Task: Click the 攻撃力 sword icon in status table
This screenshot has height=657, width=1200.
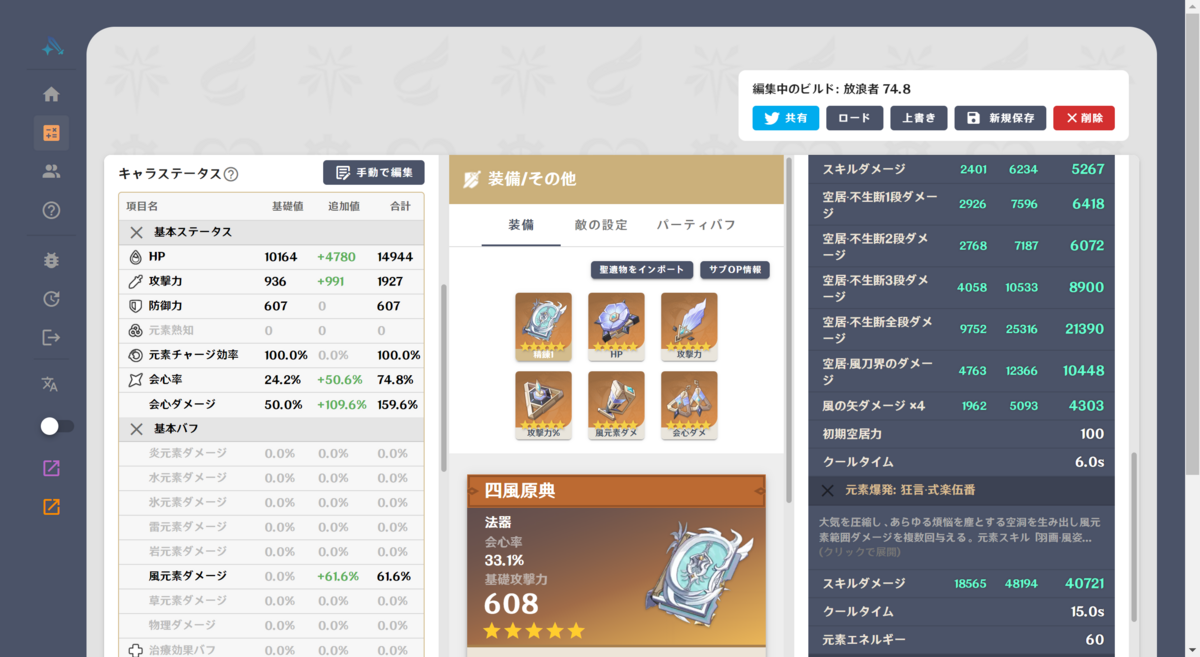Action: click(x=136, y=282)
